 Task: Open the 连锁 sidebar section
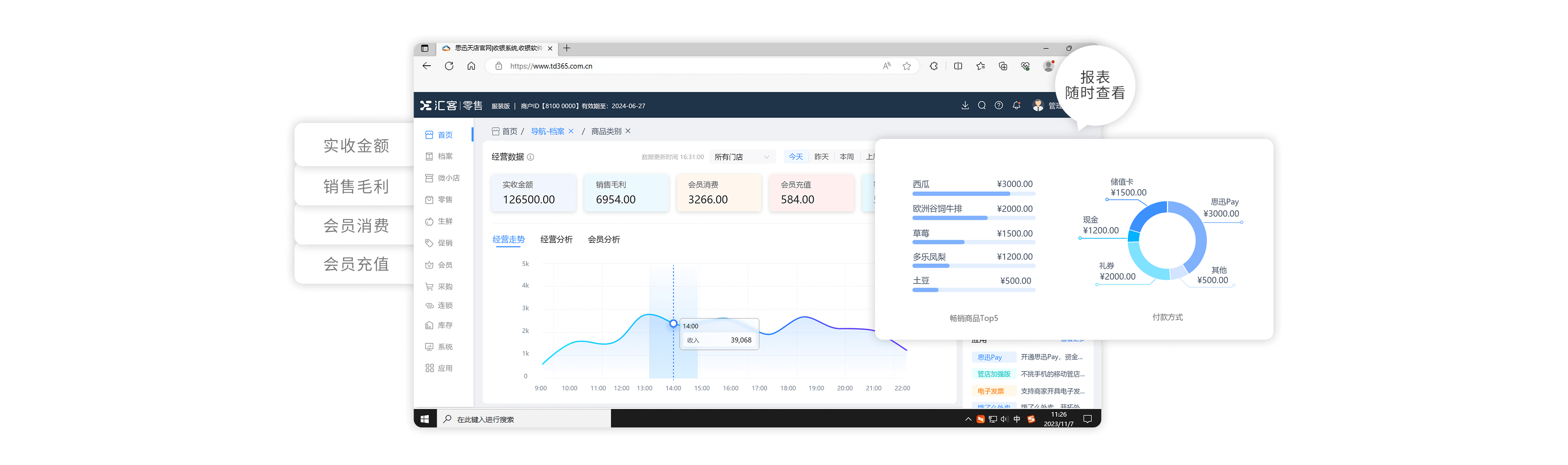pyautogui.click(x=439, y=305)
